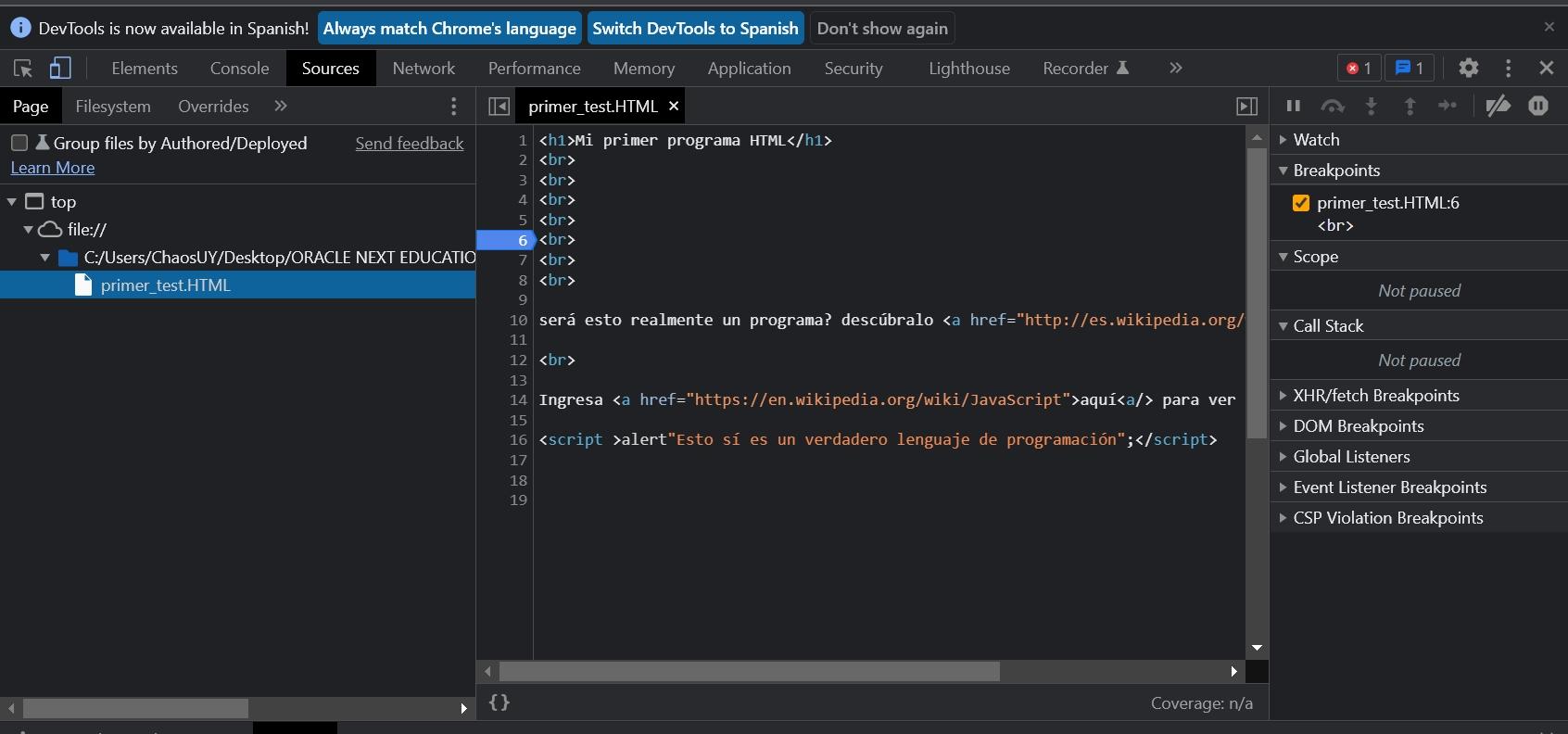Viewport: 1568px width, 734px height.
Task: Expand CSP Violation Breakpoints section
Action: tap(1419, 517)
